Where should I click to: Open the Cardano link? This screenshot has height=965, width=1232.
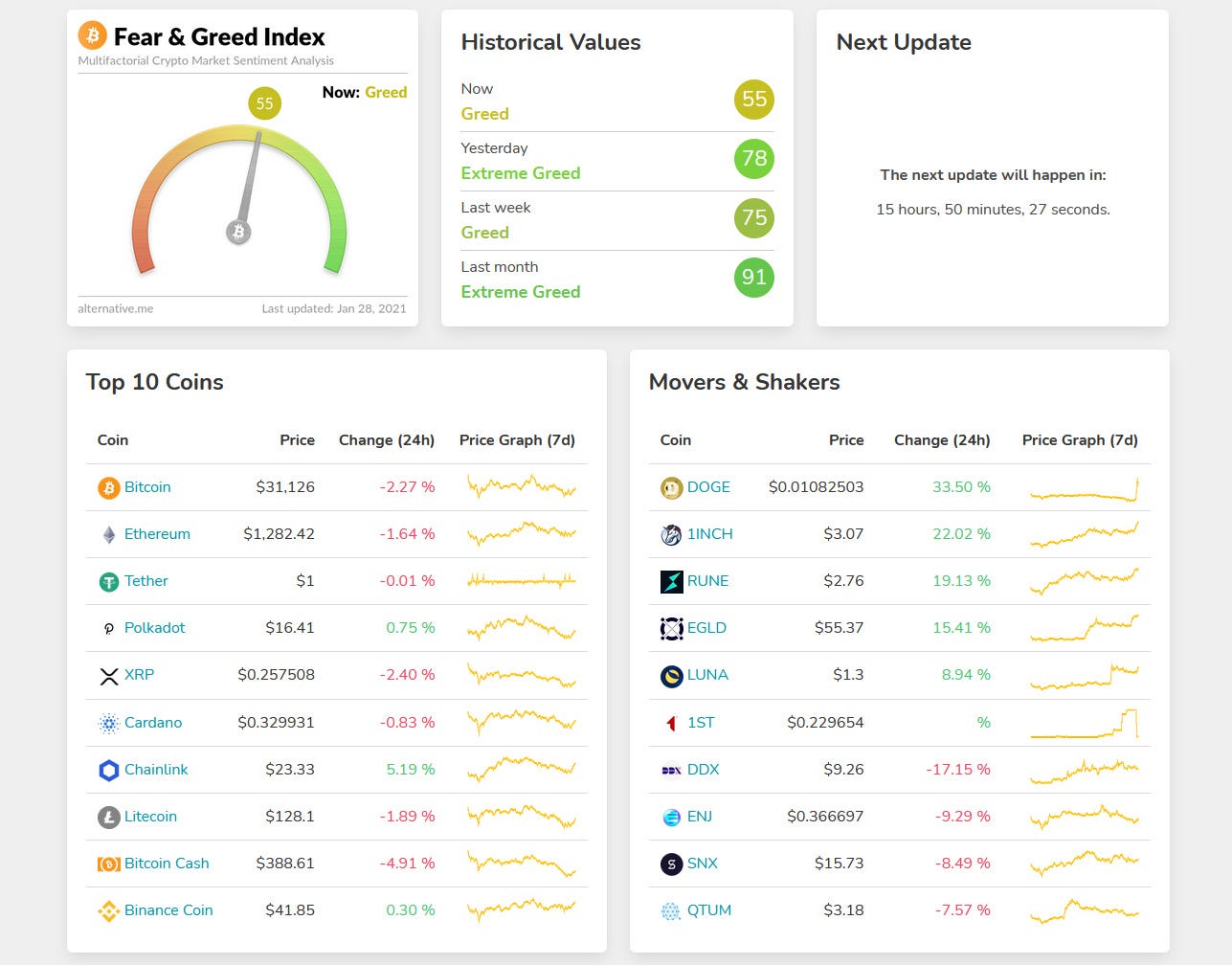pos(153,723)
